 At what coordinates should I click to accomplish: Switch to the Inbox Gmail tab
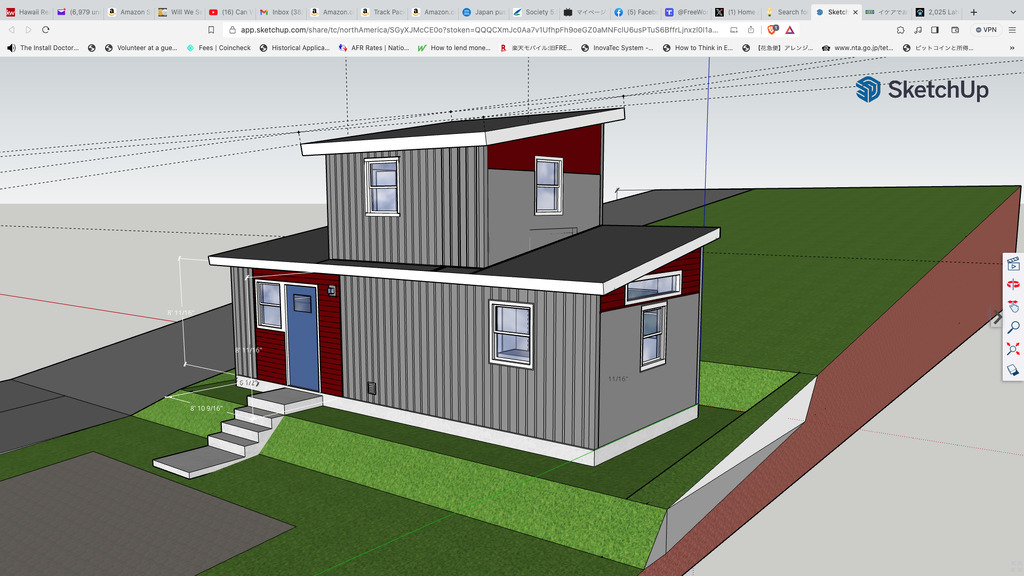pos(279,12)
